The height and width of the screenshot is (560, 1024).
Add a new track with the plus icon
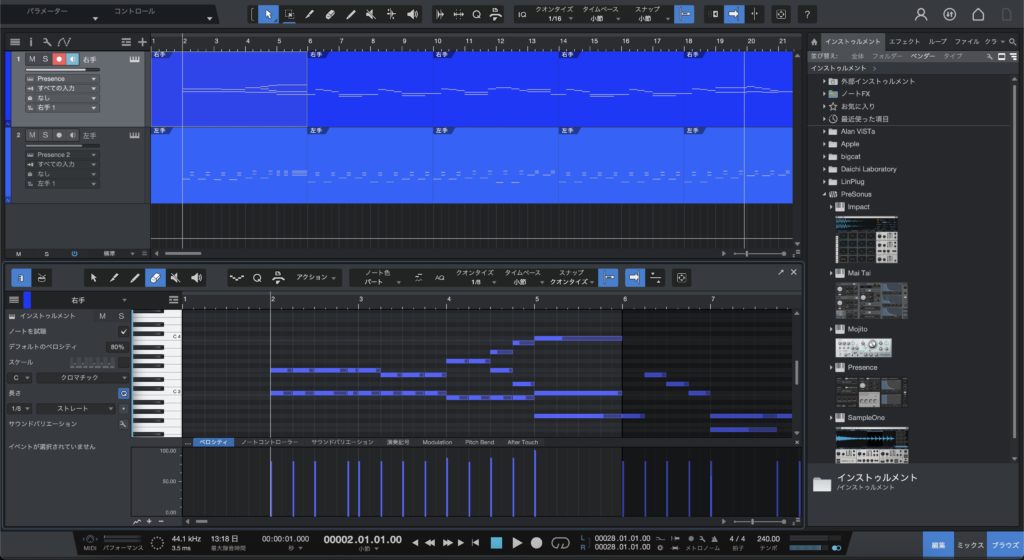point(142,42)
